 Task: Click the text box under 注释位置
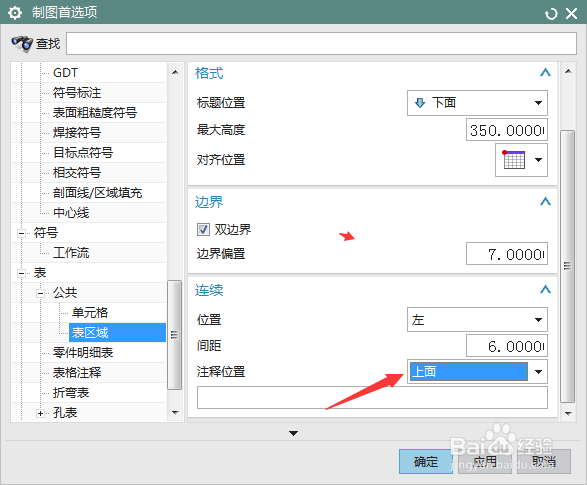click(x=372, y=397)
